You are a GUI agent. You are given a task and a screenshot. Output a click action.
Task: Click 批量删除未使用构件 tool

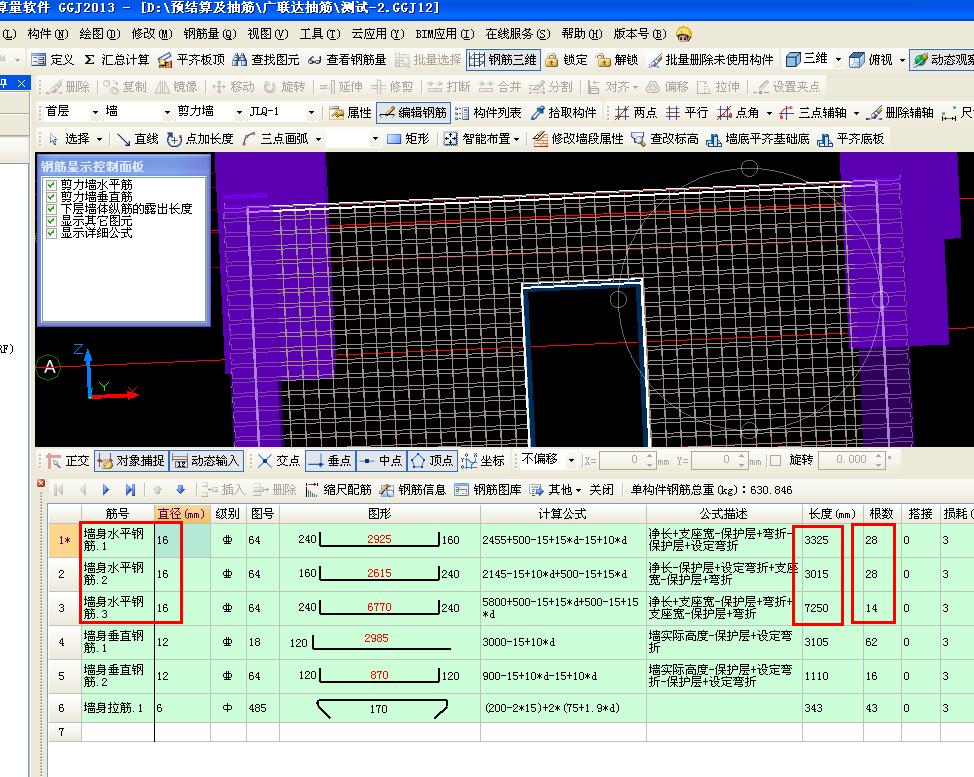coord(711,60)
